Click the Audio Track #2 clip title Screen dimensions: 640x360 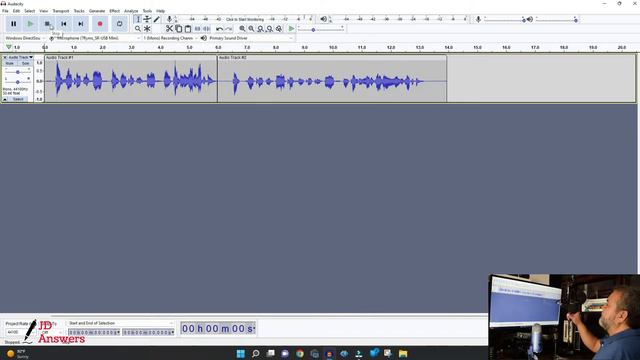[x=233, y=58]
